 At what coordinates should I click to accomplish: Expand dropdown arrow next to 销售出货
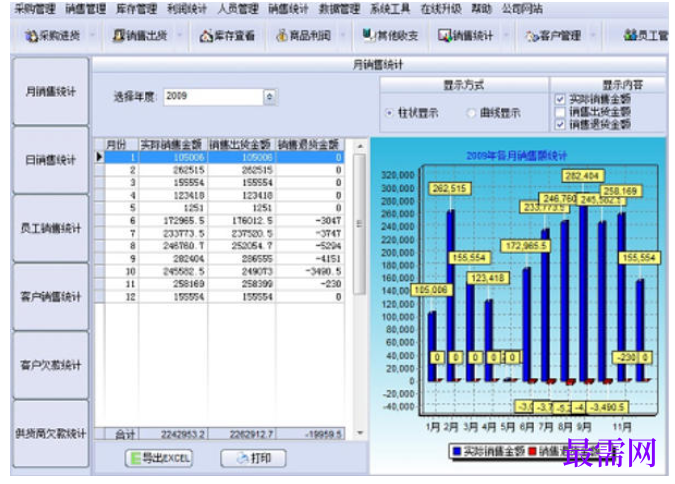[x=180, y=36]
